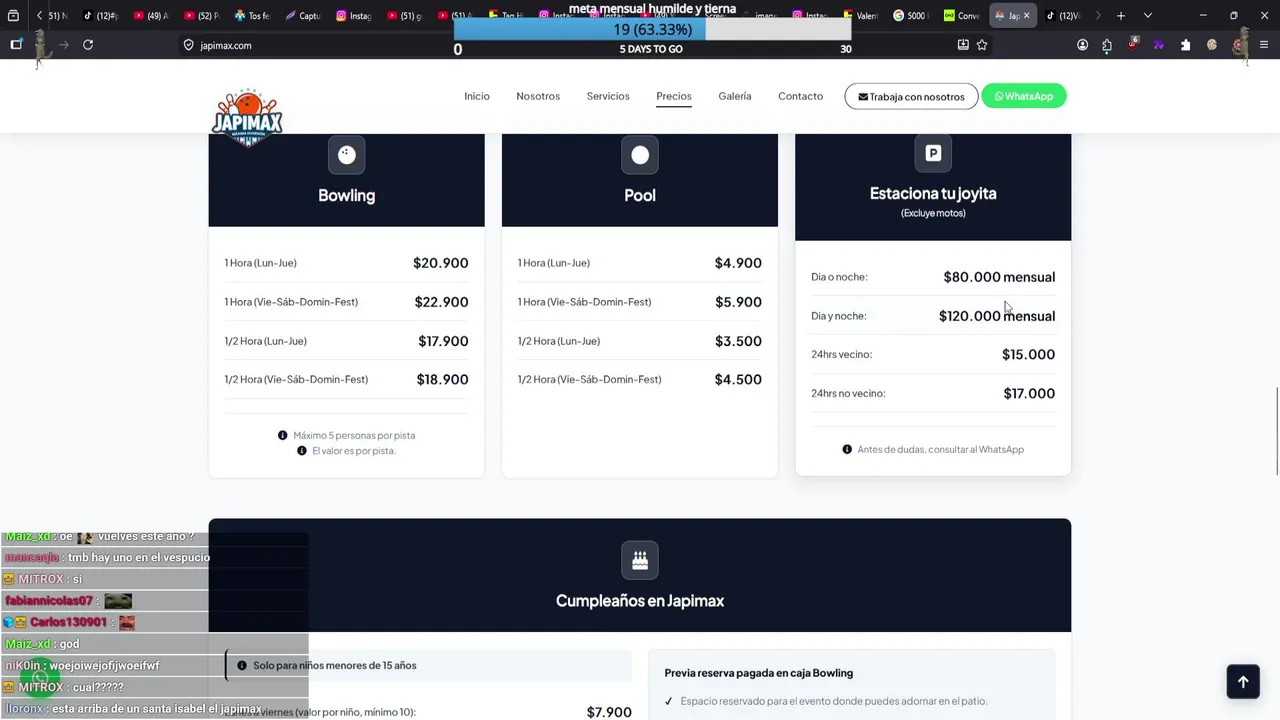Viewport: 1280px width, 720px height.
Task: Click the $17.000 parking price
Action: (x=1029, y=393)
